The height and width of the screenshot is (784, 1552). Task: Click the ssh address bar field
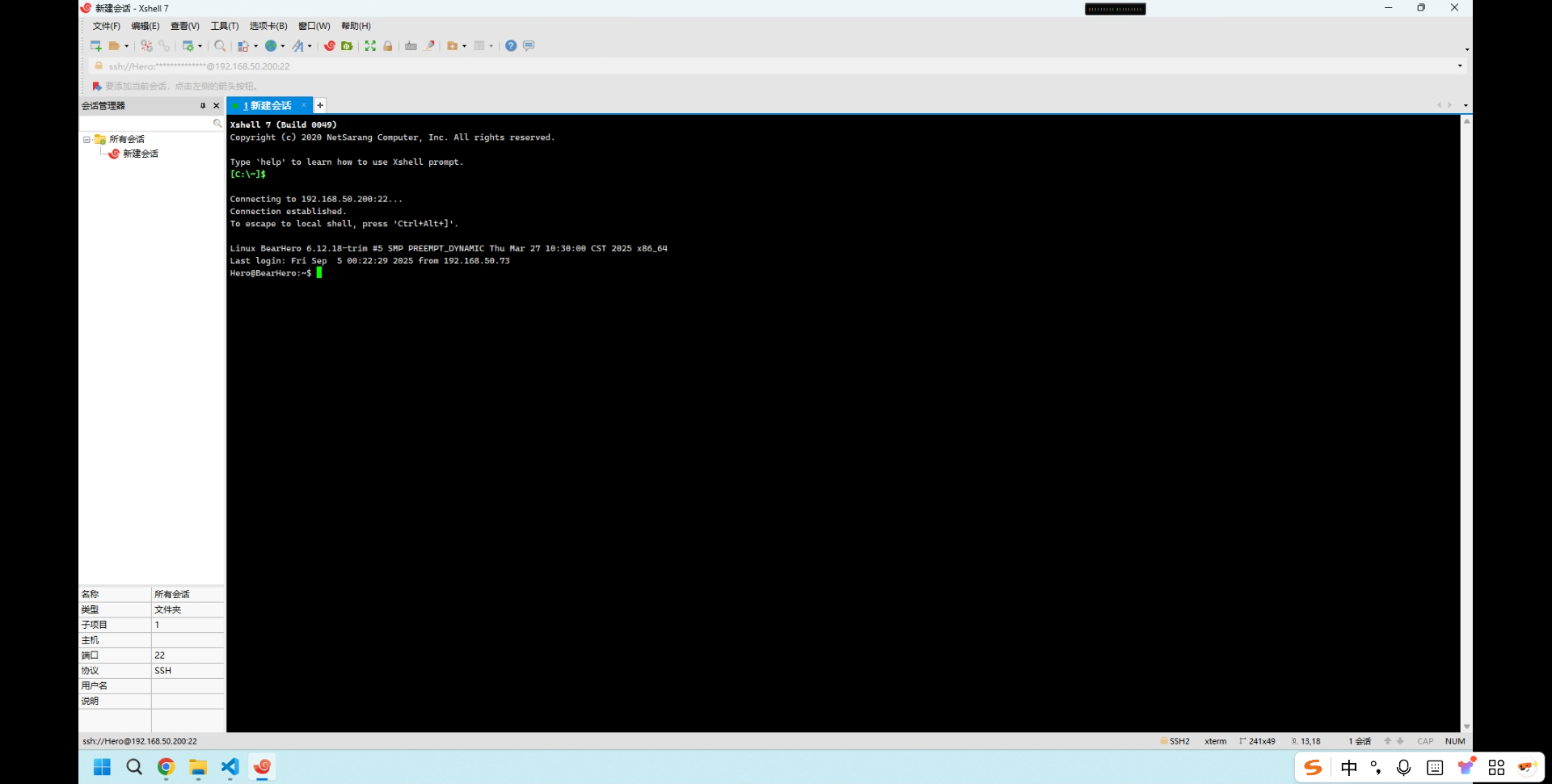[776, 66]
